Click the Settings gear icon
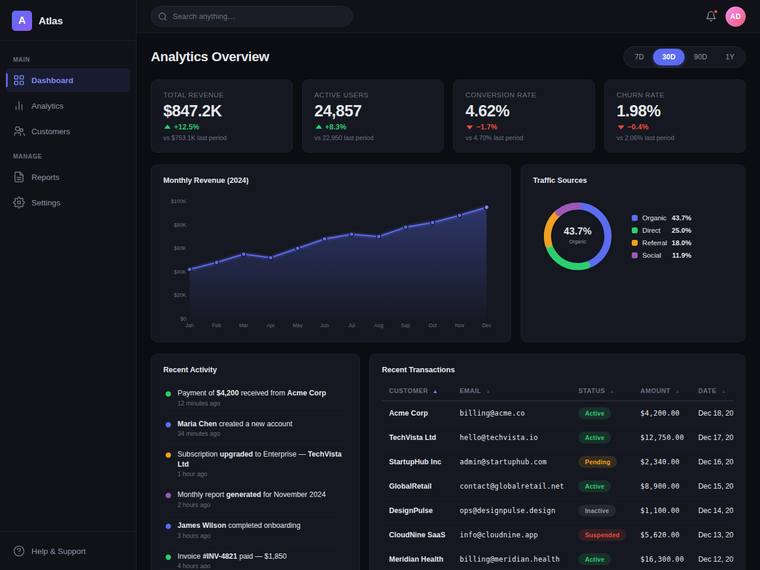 (19, 203)
